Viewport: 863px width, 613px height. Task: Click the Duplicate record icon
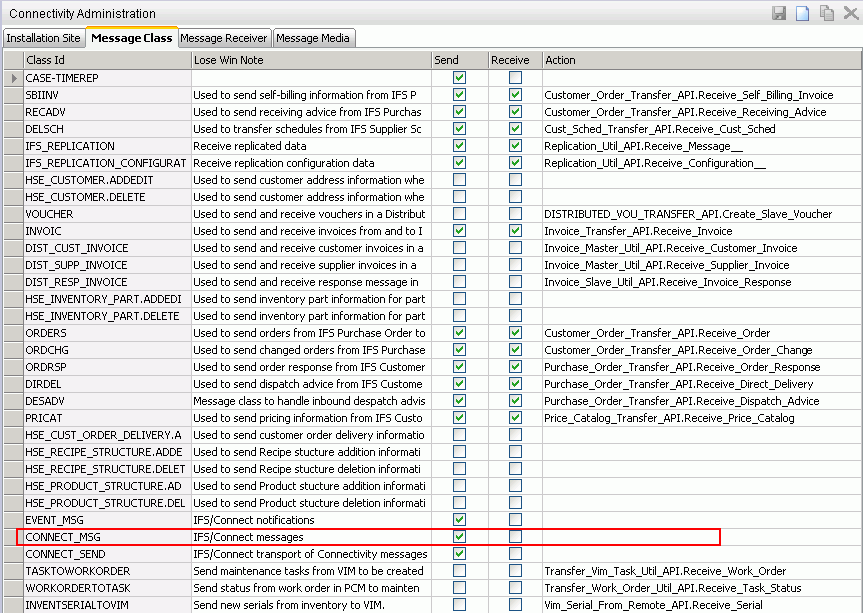click(827, 13)
